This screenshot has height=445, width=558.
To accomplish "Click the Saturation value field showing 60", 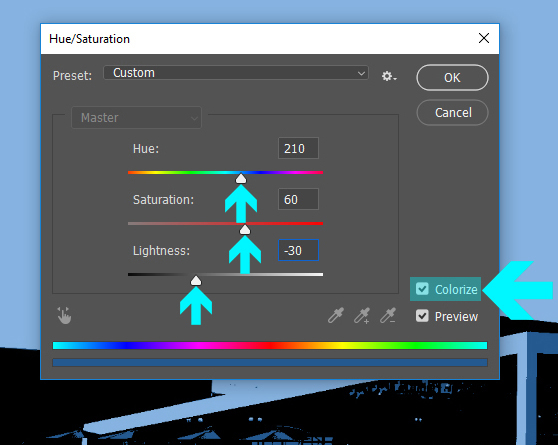I will tap(298, 199).
